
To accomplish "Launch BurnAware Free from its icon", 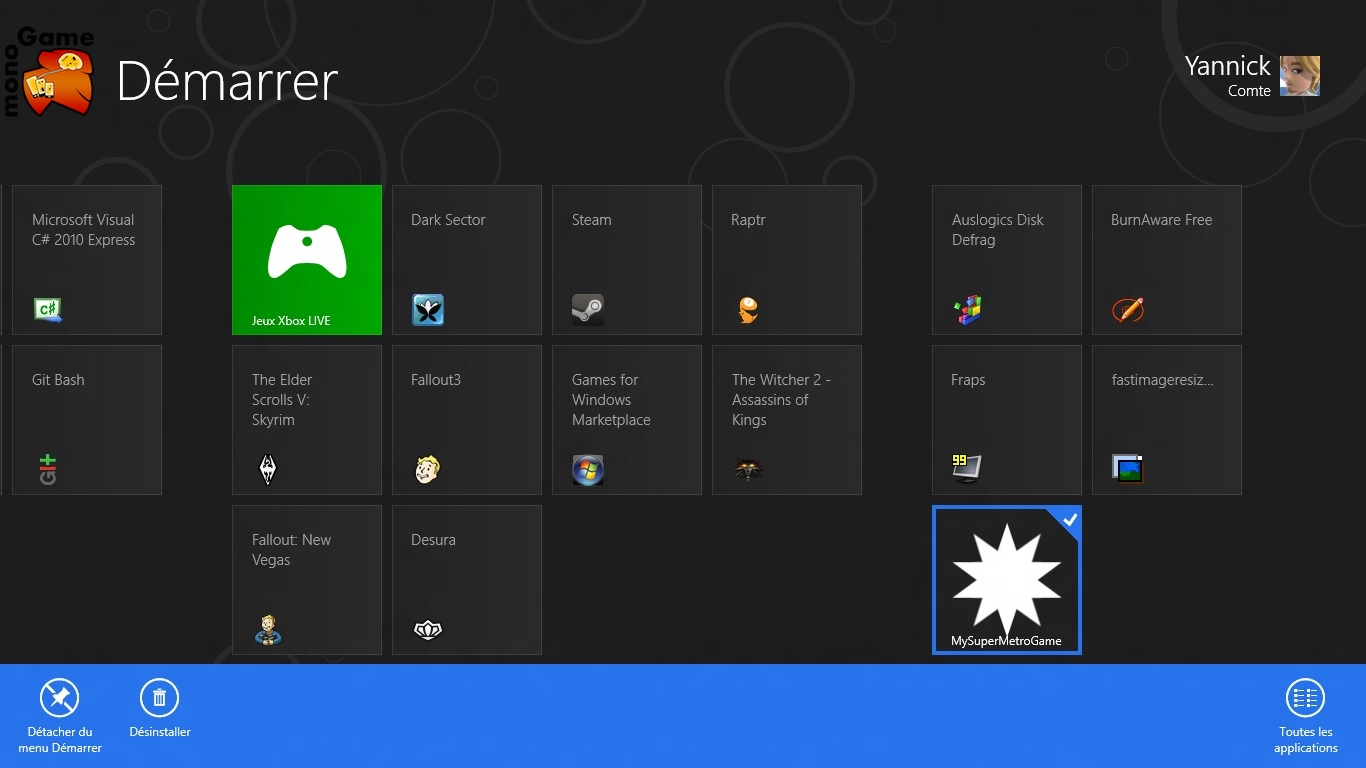I will click(x=1128, y=310).
